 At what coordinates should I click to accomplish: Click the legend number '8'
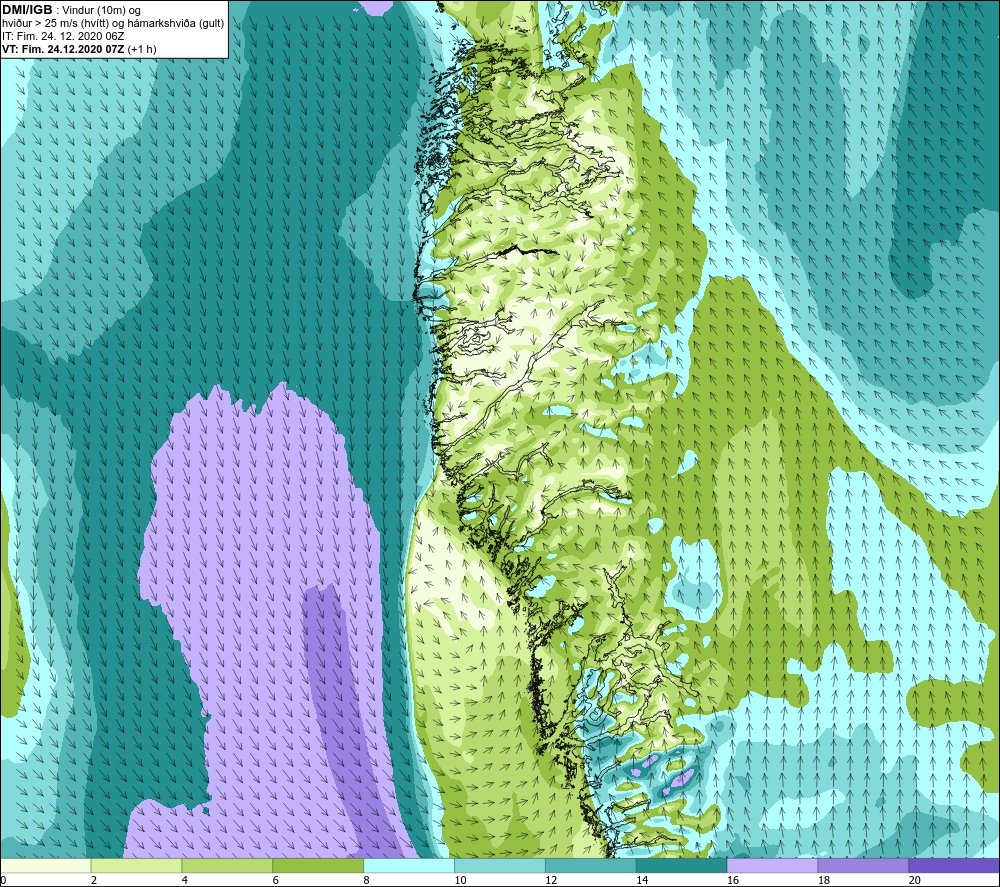point(367,880)
